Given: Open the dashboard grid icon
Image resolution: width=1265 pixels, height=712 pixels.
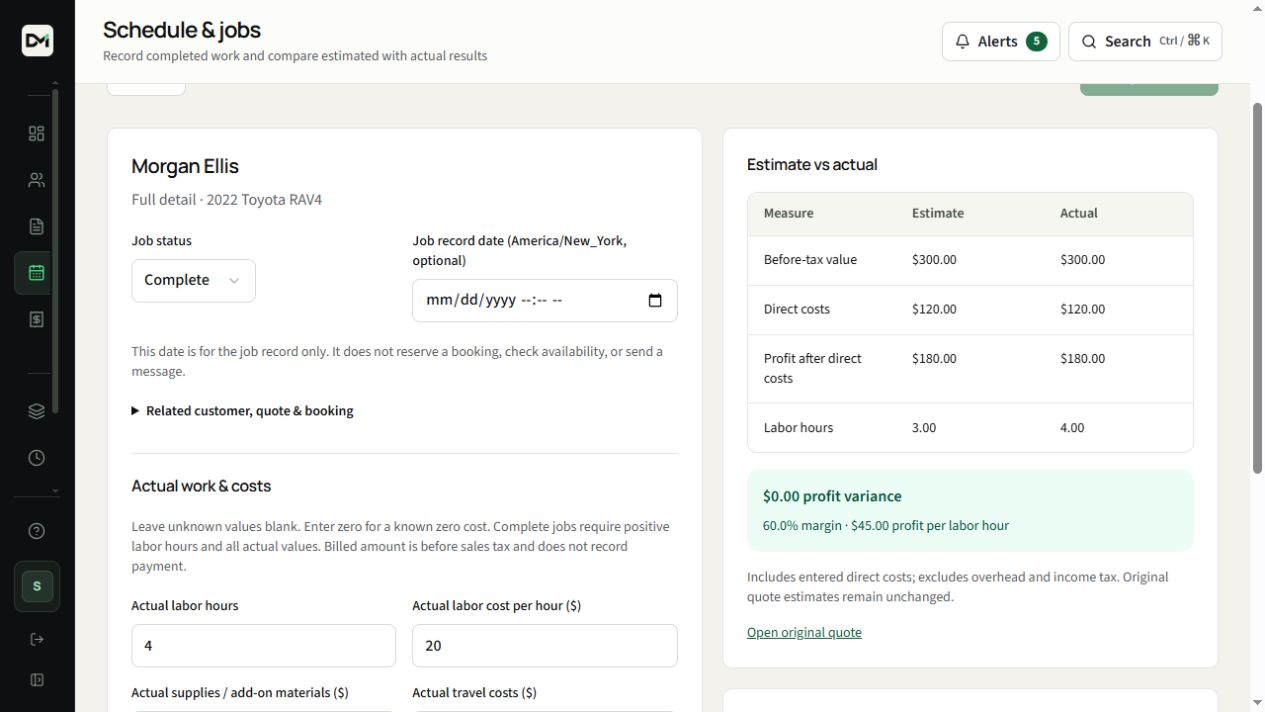Looking at the screenshot, I should click(x=37, y=134).
